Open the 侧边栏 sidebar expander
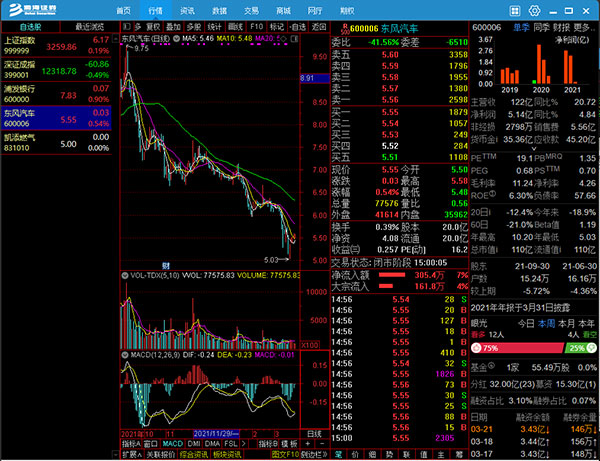This screenshot has width=600, height=461. click(315, 454)
